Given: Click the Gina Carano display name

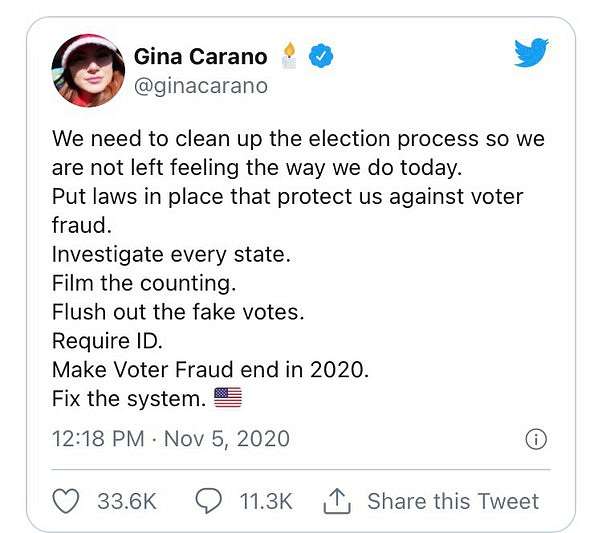Looking at the screenshot, I should pos(200,56).
